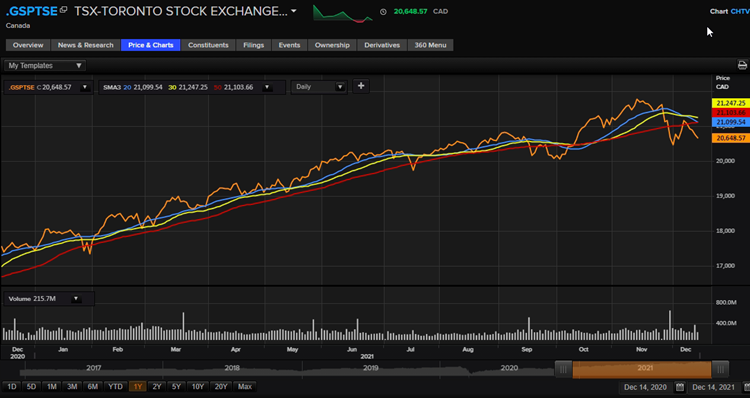Click 2020 on the overview timeline

[509, 368]
